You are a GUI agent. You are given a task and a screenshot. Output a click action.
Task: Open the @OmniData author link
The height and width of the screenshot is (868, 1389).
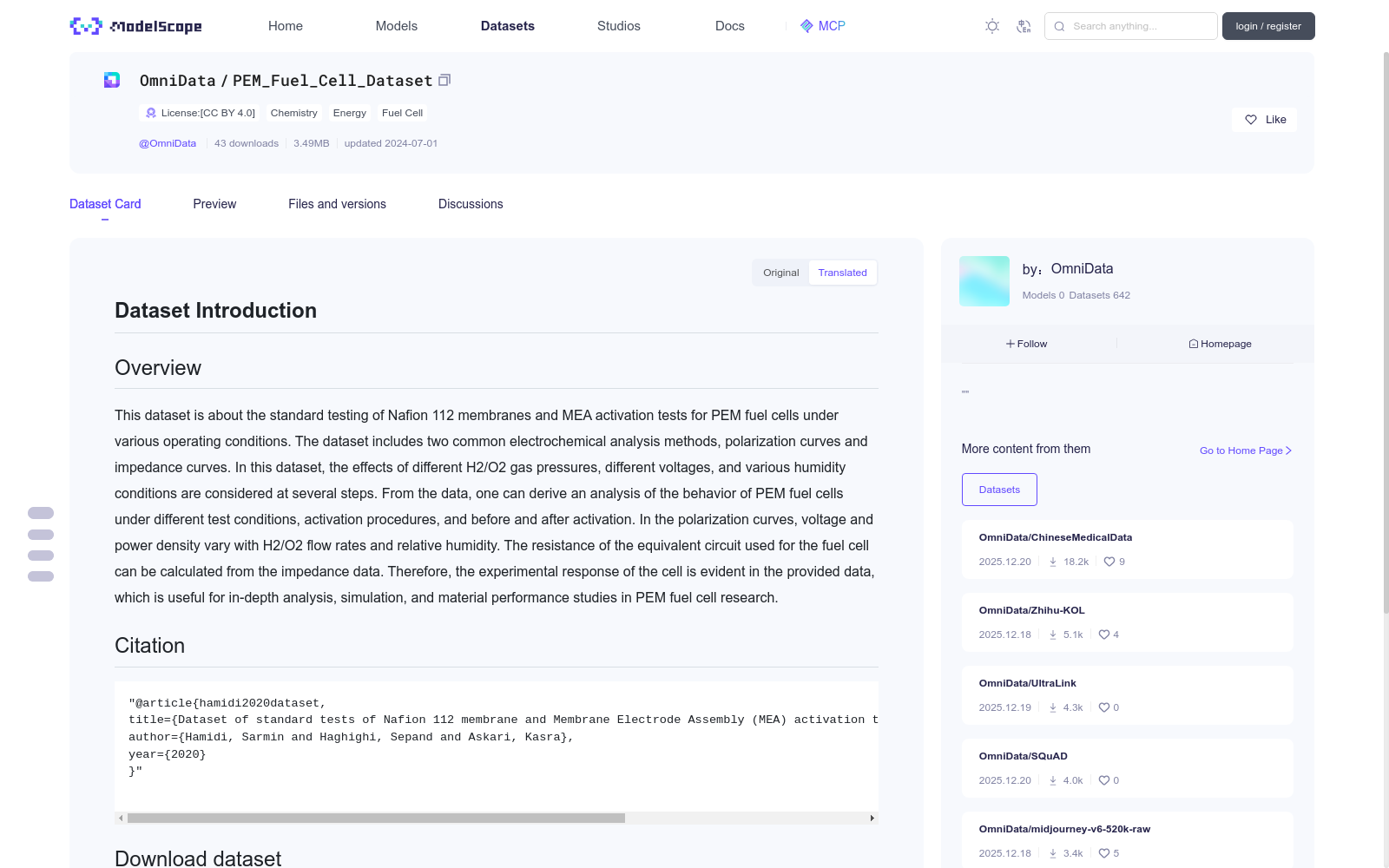(168, 143)
